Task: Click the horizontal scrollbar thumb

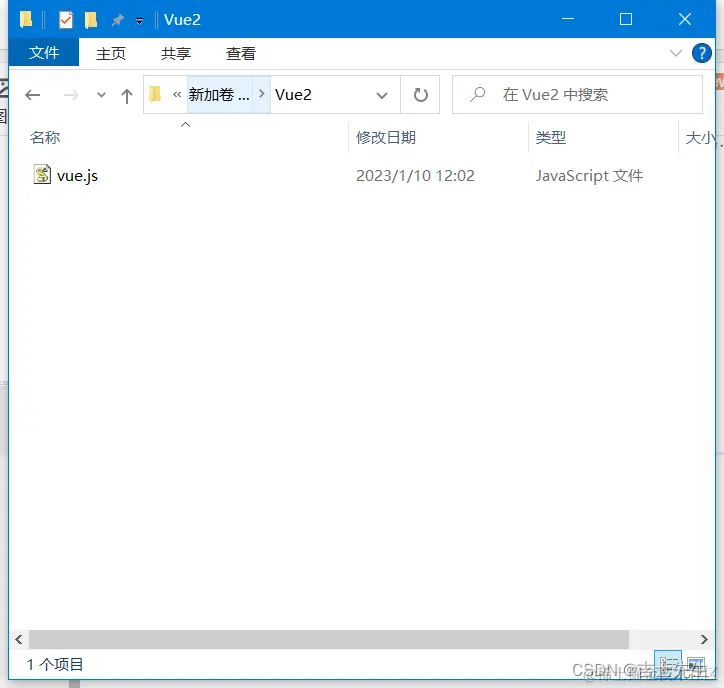Action: click(x=329, y=640)
